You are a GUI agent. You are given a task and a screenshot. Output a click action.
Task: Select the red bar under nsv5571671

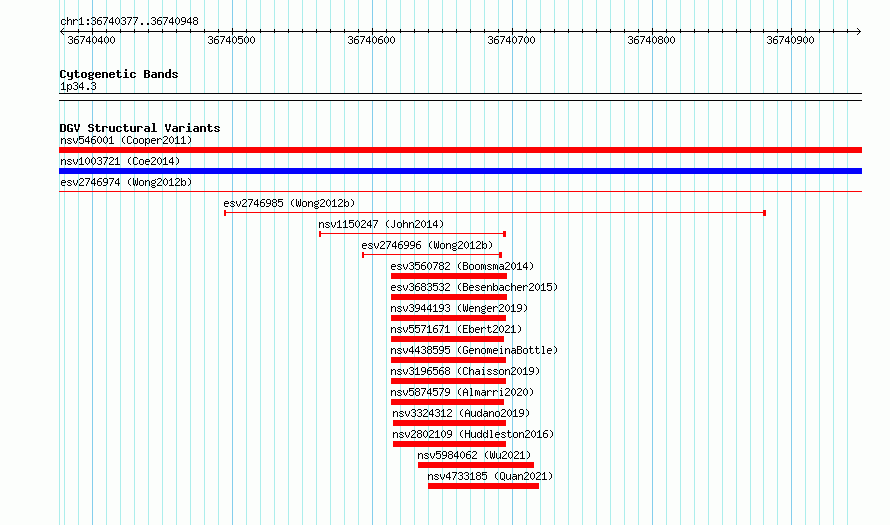coord(447,339)
